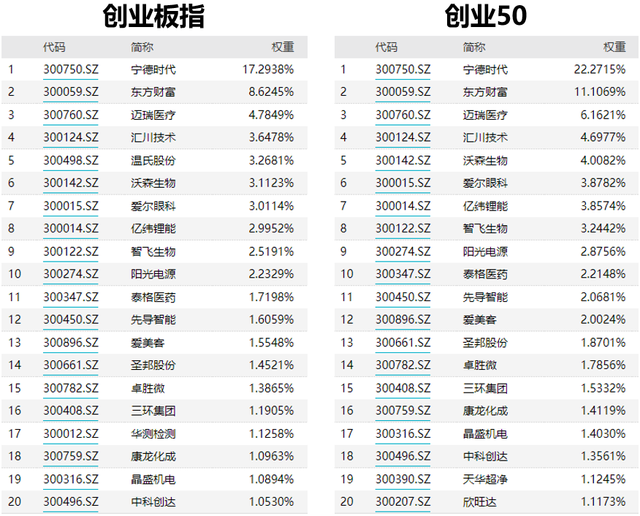Click 智飞生物 in 创业板指 table
640x516 pixels.
tap(153, 251)
